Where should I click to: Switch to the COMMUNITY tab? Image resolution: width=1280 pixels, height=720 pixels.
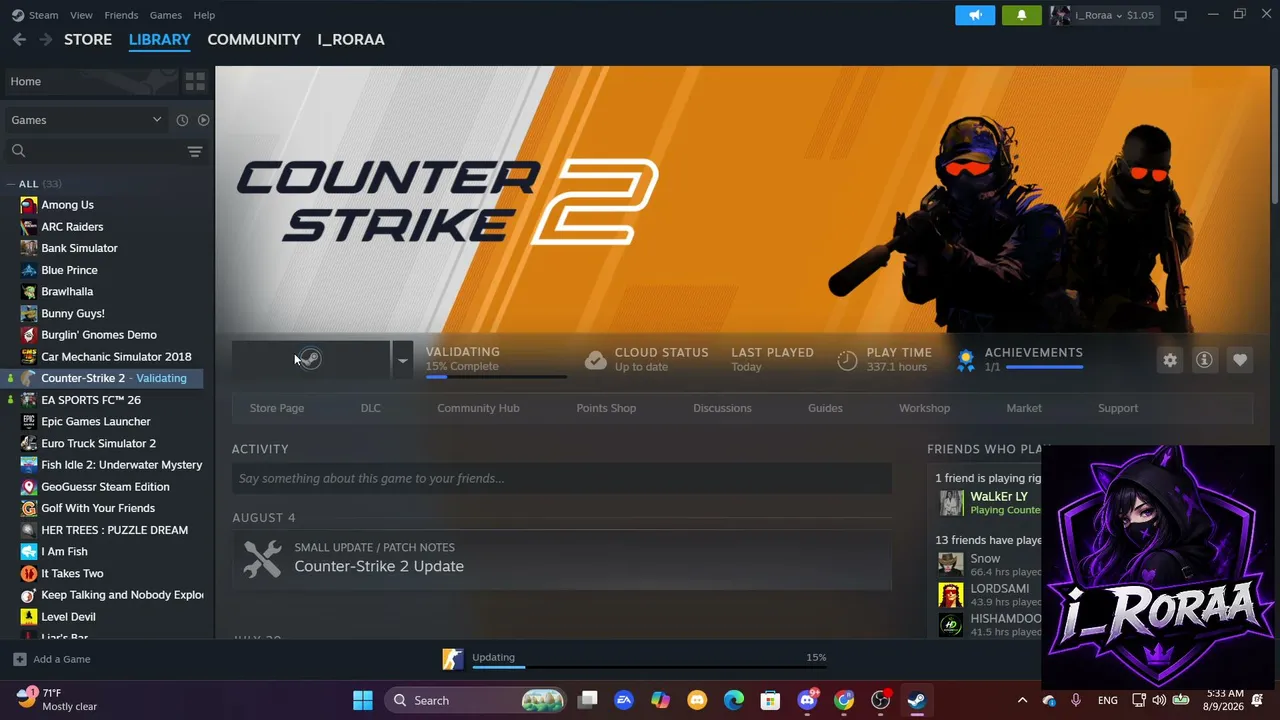tap(254, 40)
